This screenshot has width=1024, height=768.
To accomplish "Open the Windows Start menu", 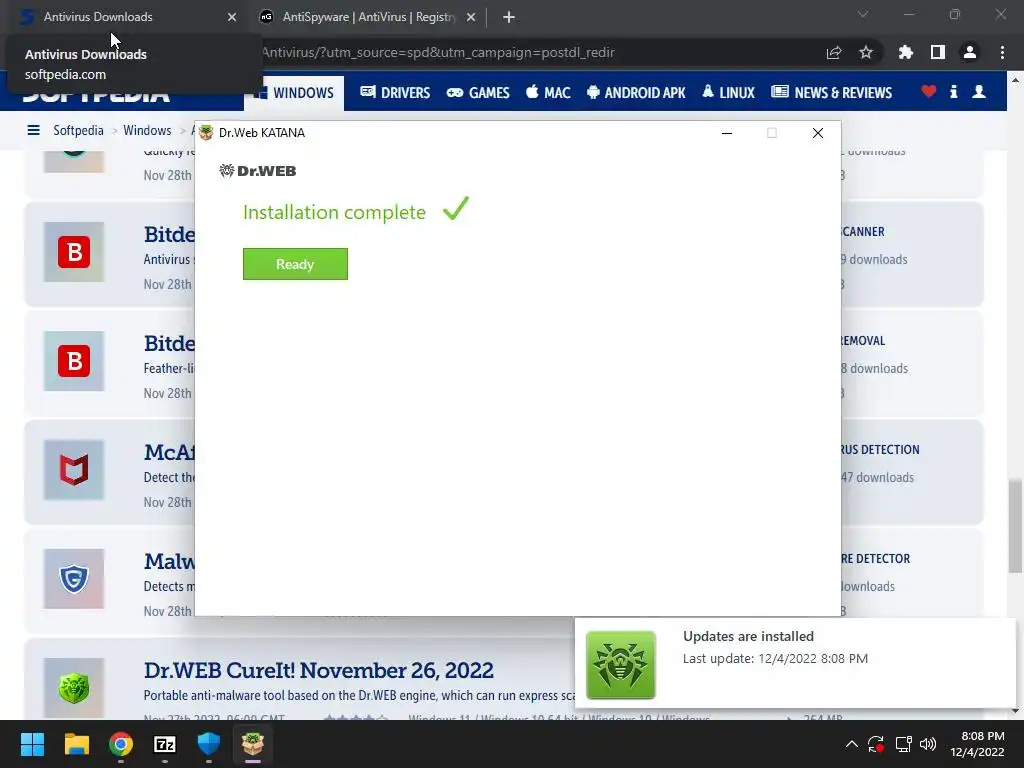I will [32, 744].
